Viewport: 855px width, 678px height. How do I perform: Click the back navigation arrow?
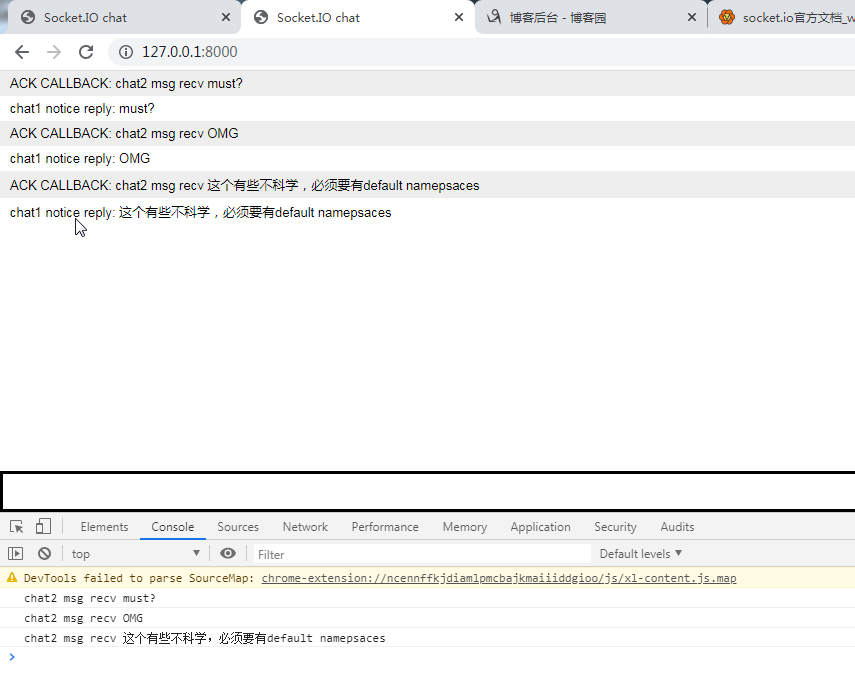[22, 52]
